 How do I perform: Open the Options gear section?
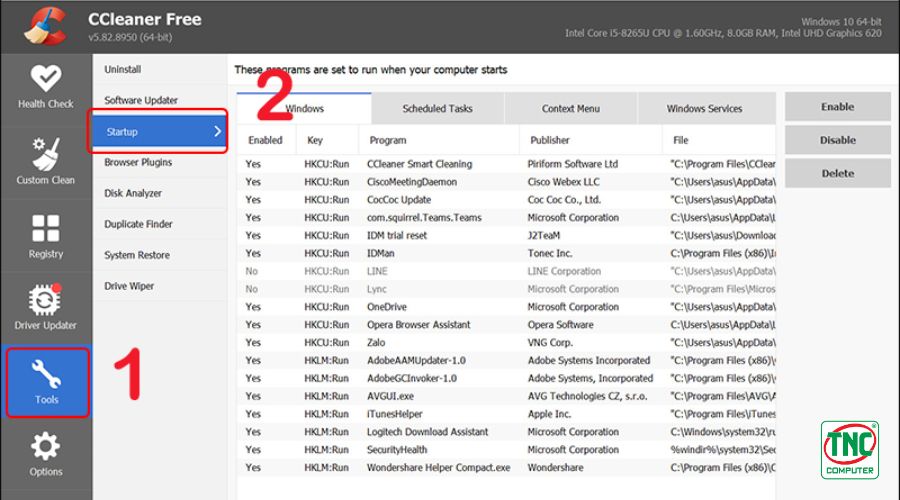[45, 455]
